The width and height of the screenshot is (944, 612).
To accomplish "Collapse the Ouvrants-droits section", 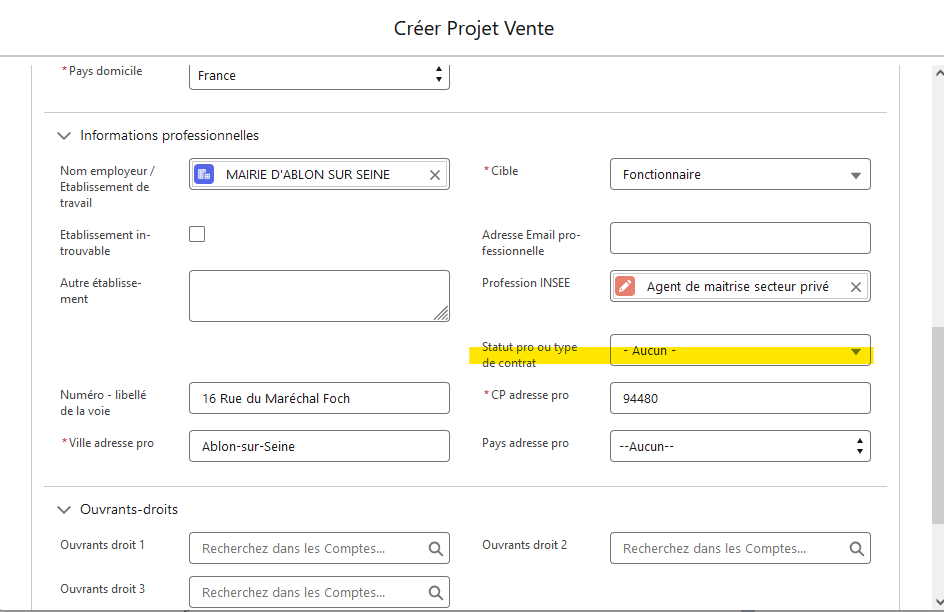I will (65, 510).
